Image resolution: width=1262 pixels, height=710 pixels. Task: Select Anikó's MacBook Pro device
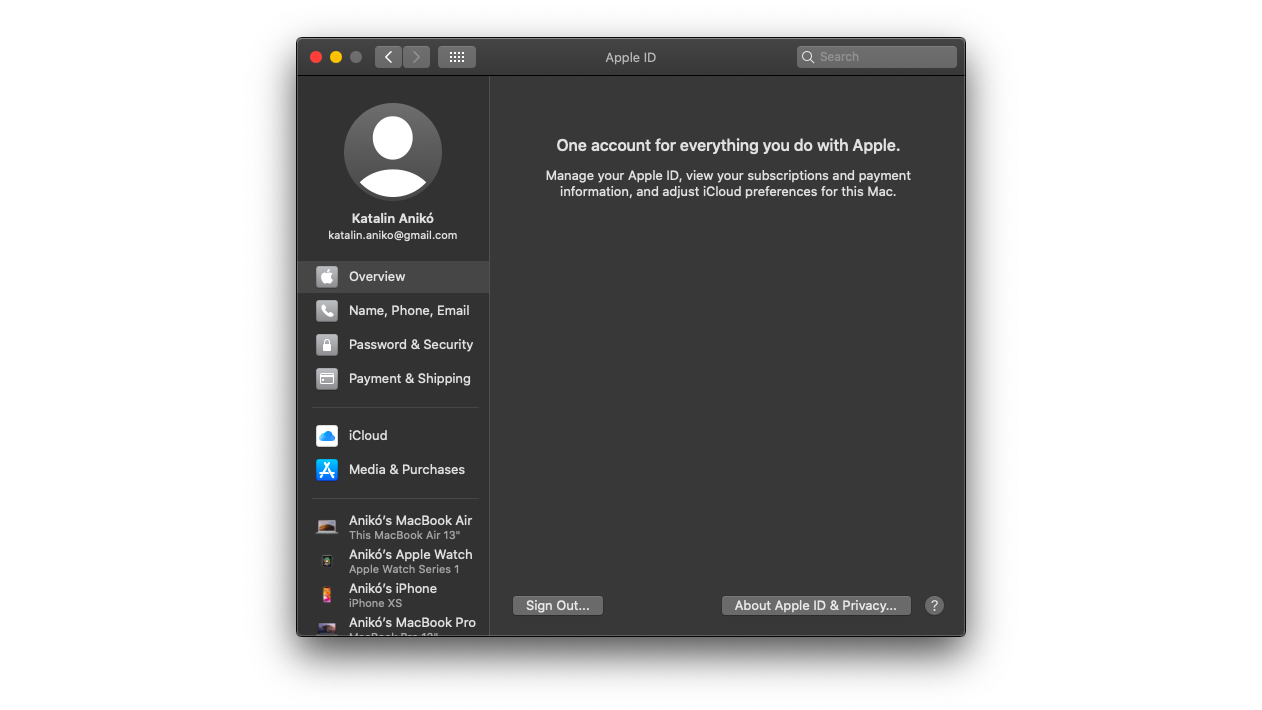(393, 625)
